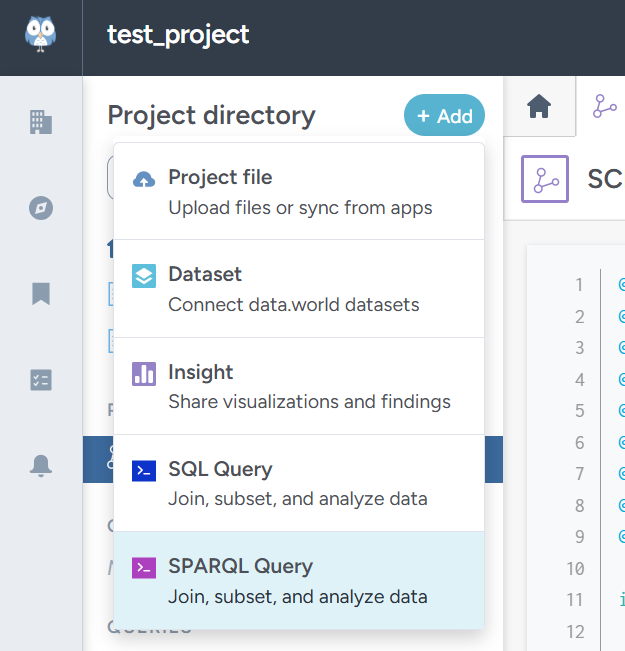
Task: Click the test_project title link
Action: [x=178, y=36]
